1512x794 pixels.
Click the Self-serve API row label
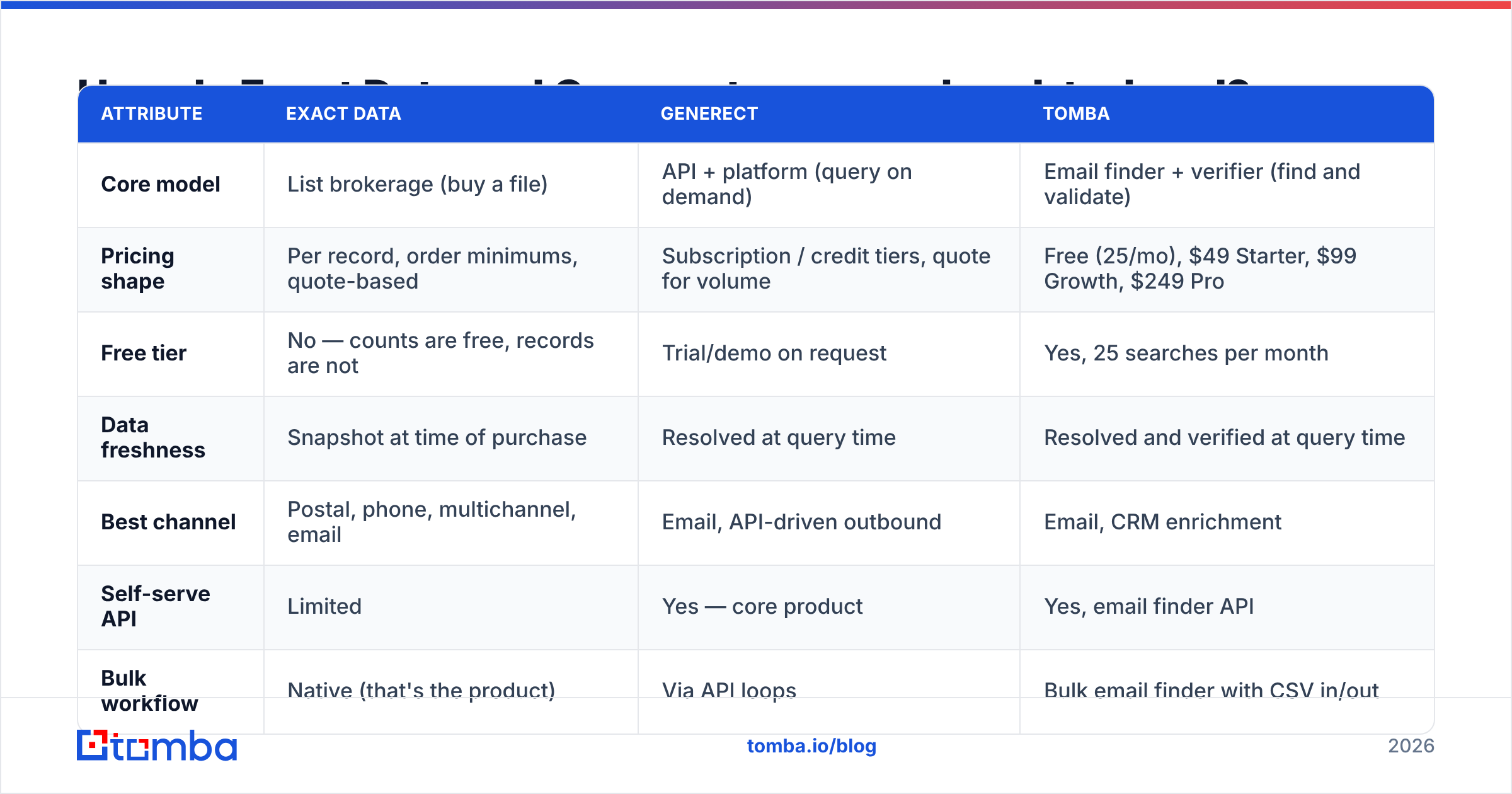156,606
